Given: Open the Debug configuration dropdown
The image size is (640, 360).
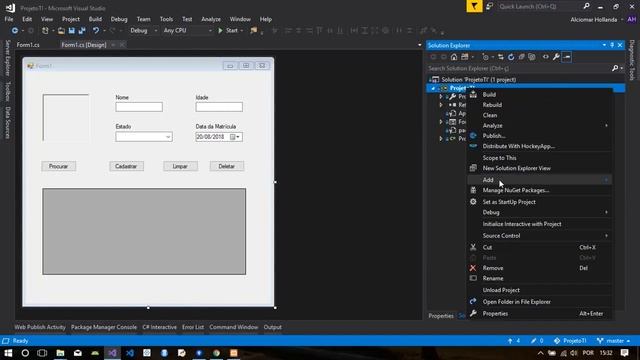Looking at the screenshot, I should click(143, 31).
